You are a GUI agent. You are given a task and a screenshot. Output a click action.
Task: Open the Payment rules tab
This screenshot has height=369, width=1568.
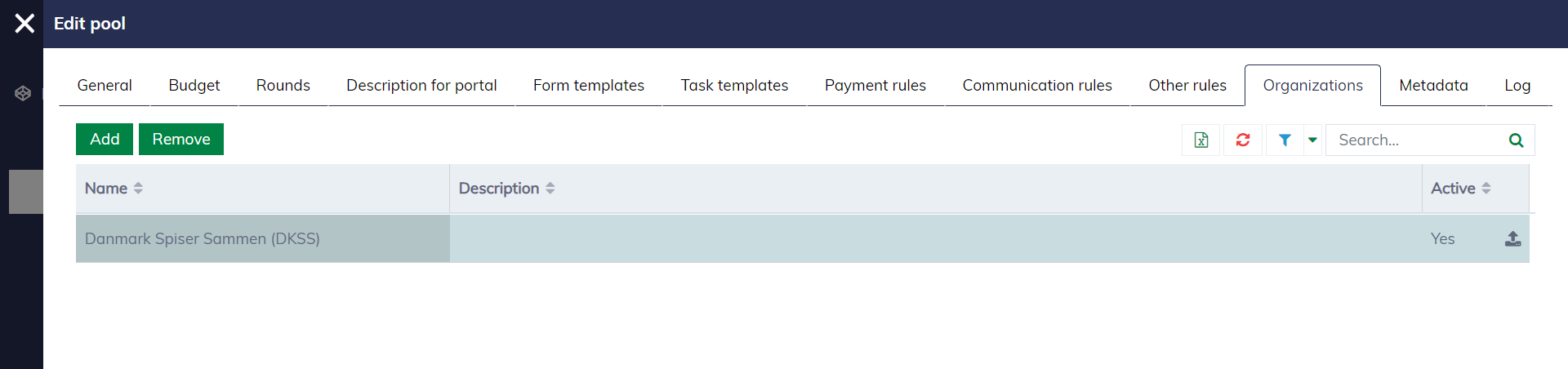click(x=875, y=86)
